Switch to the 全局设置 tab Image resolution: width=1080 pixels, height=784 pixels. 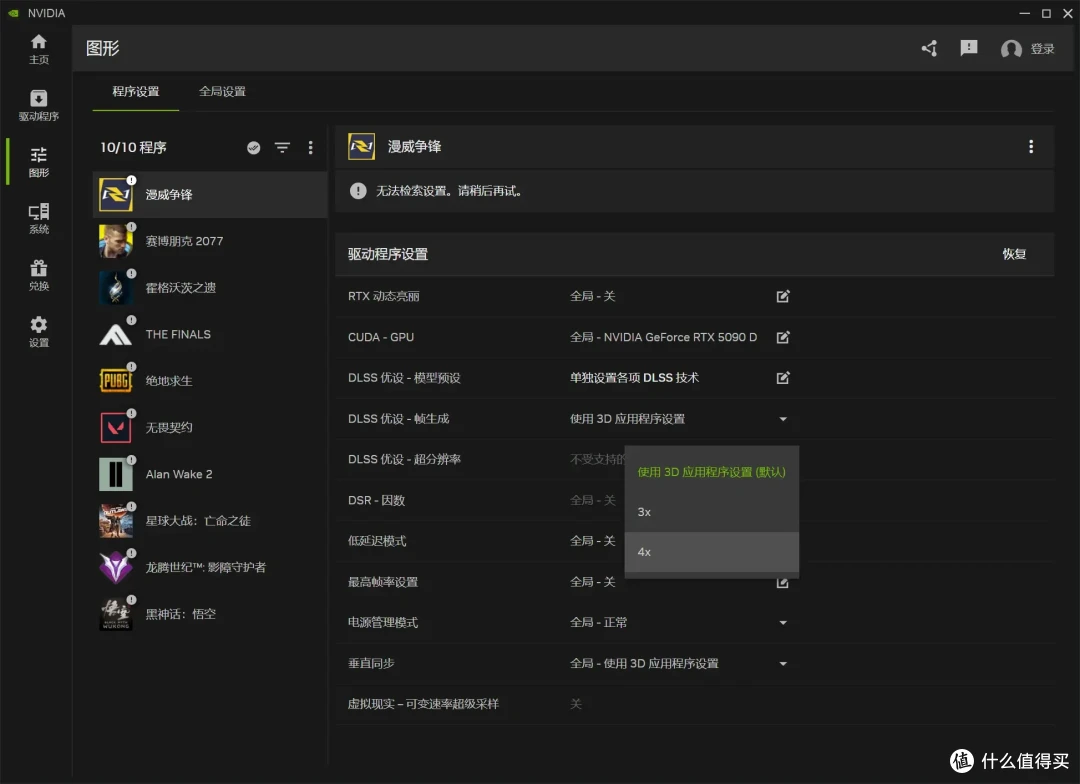tap(222, 92)
